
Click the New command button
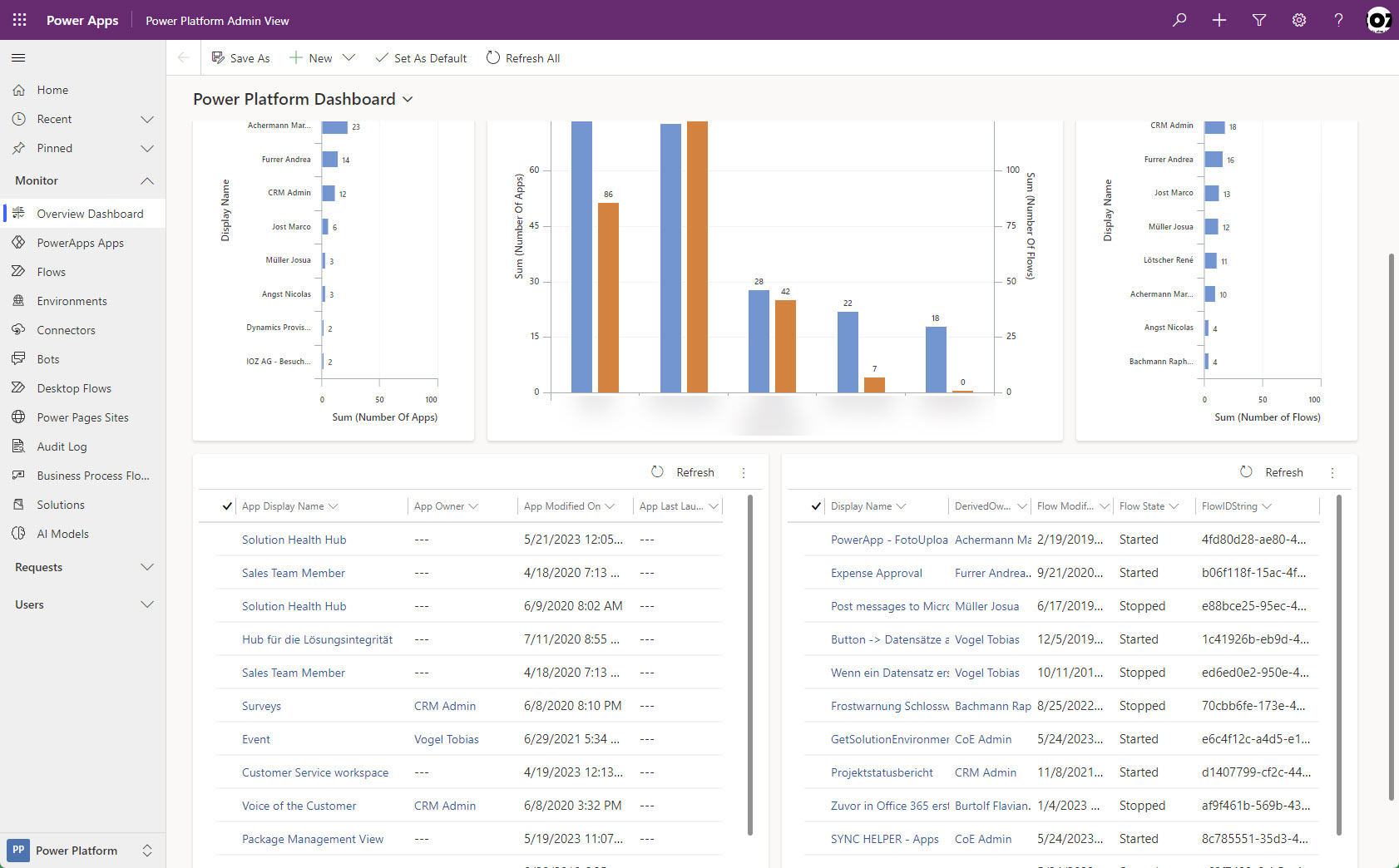tap(311, 57)
